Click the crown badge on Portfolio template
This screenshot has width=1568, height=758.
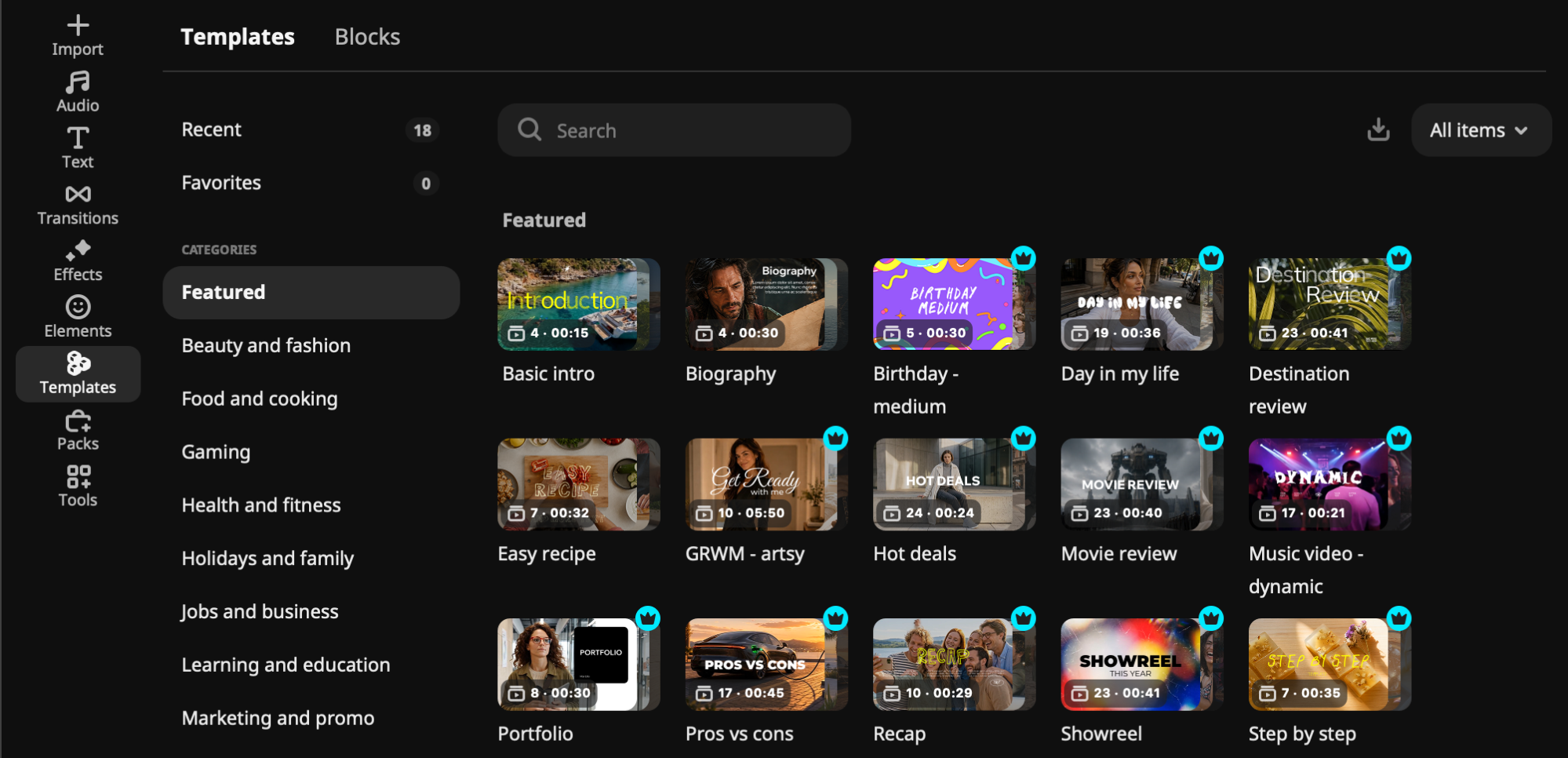(647, 618)
